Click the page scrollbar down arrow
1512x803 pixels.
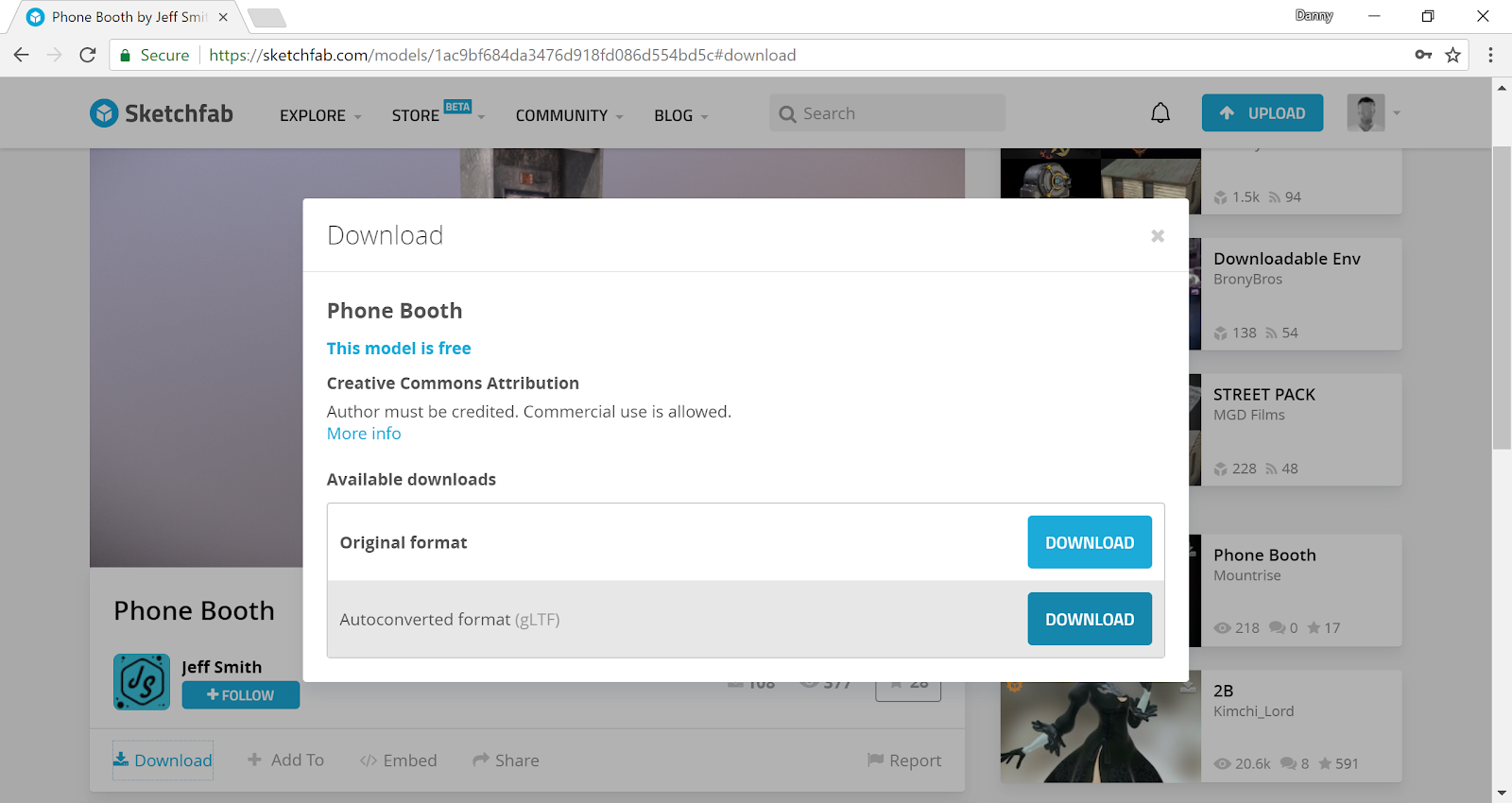(x=1502, y=793)
